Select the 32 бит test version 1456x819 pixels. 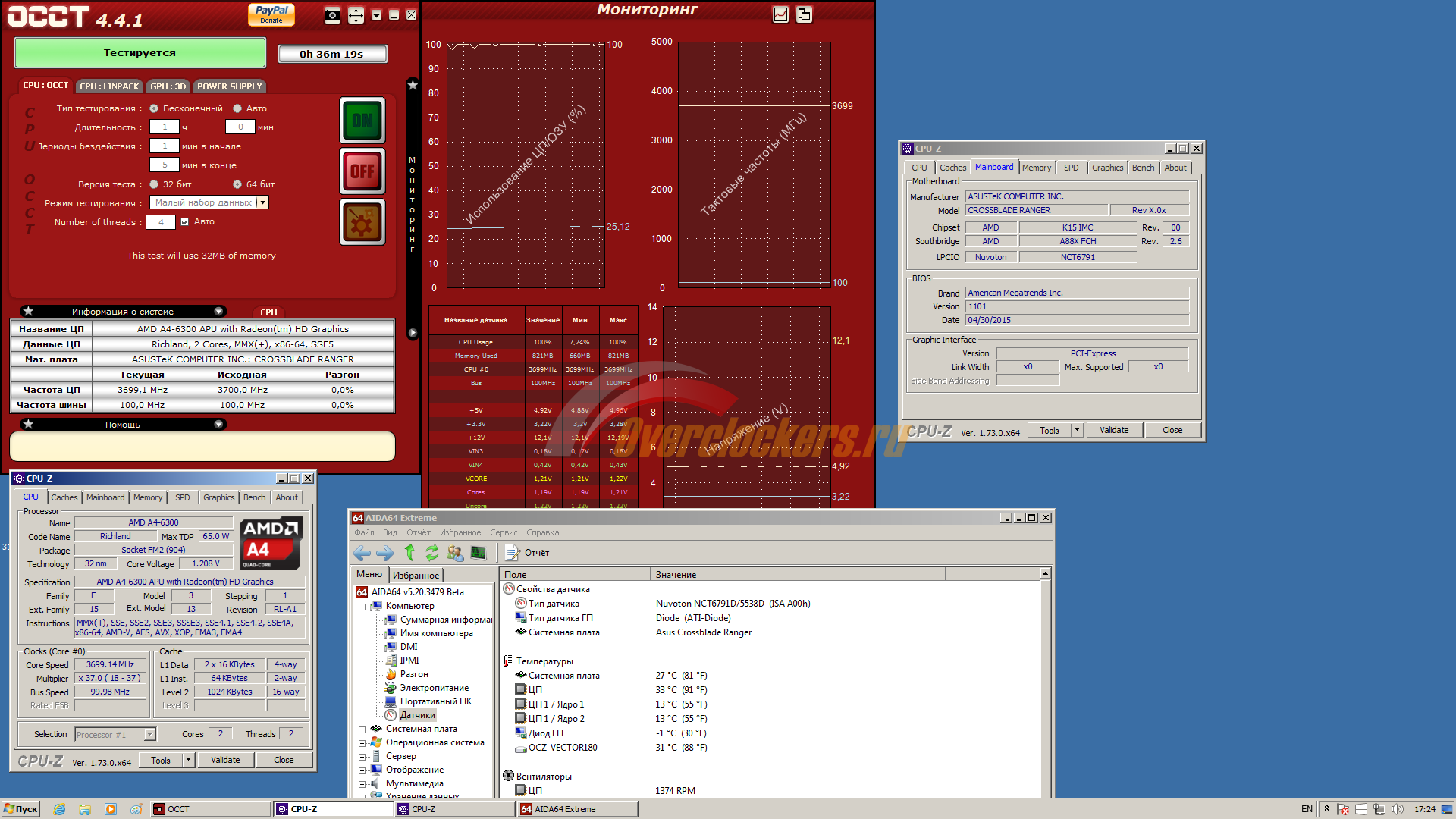coord(154,184)
